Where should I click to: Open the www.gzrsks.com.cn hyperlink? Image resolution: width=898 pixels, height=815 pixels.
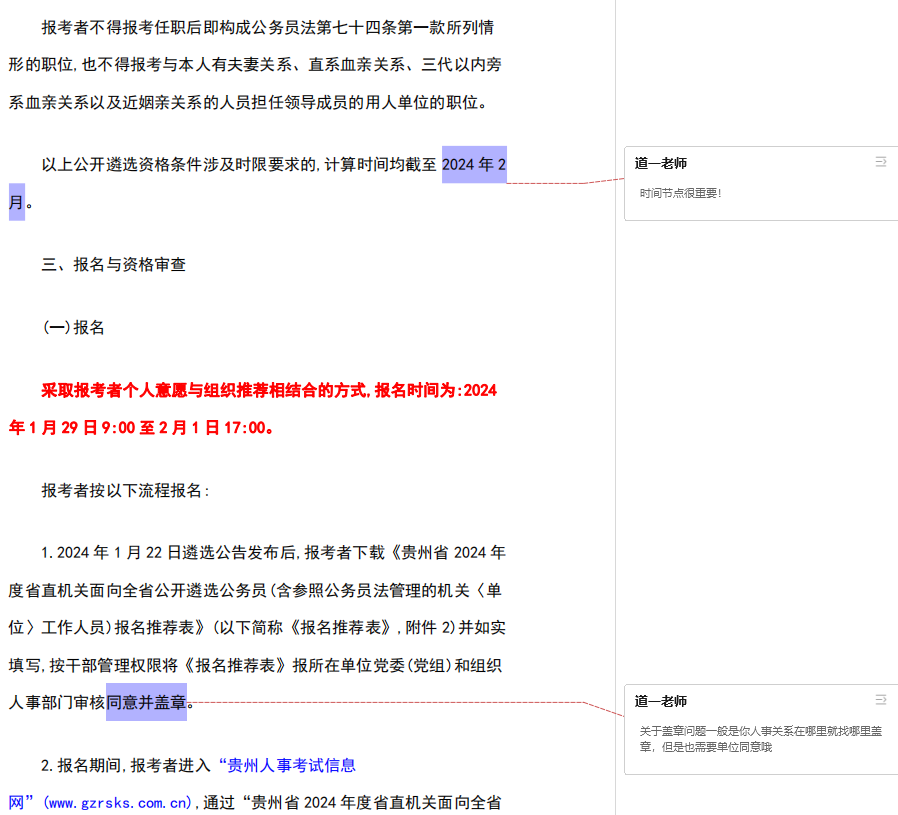(118, 803)
